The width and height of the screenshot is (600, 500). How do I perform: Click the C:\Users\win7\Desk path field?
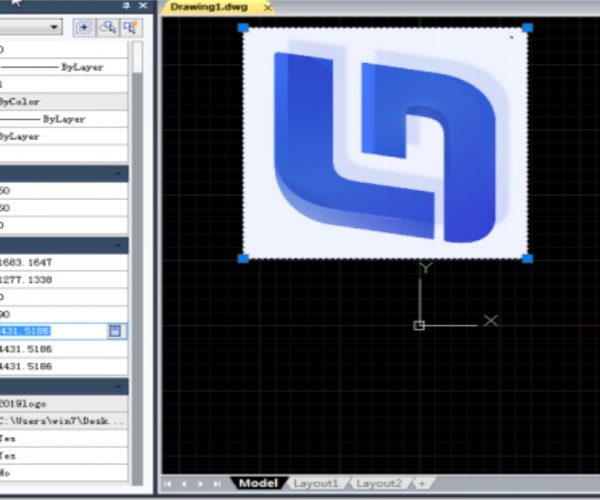point(64,421)
